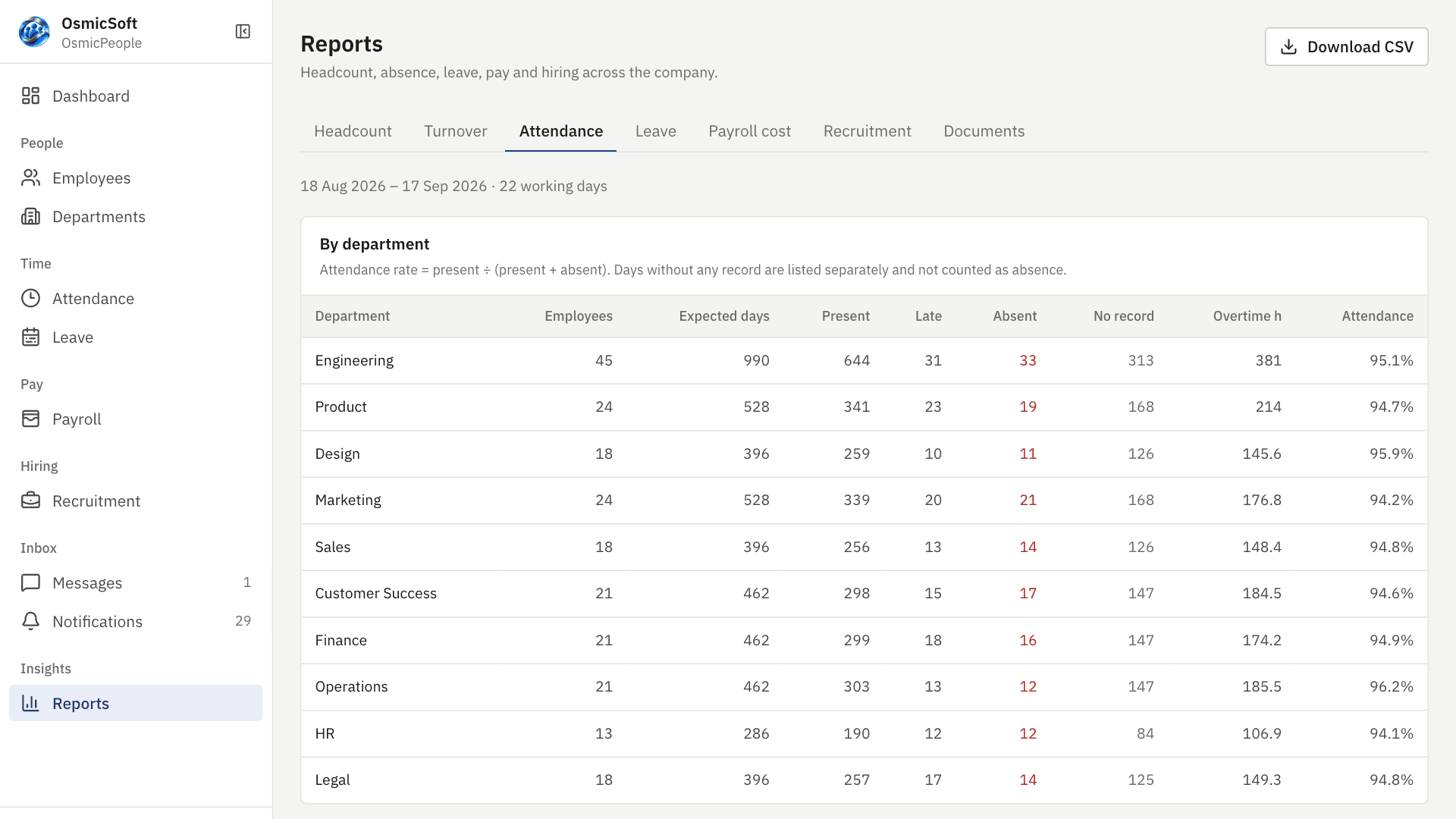Click the Notifications bell icon
1456x819 pixels.
(x=30, y=621)
